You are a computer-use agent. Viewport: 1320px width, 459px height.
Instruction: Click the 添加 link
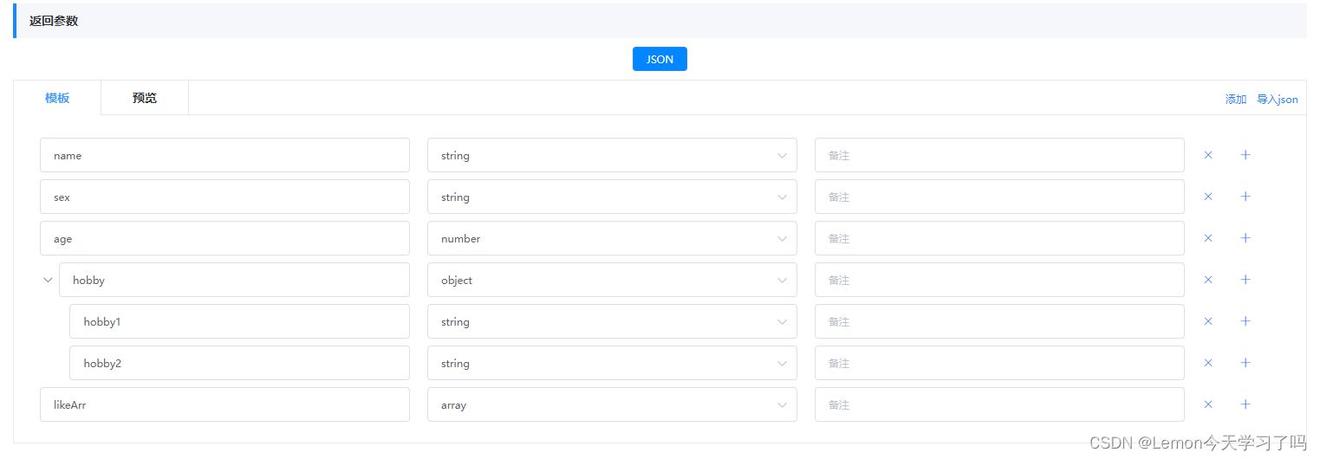(x=1235, y=99)
